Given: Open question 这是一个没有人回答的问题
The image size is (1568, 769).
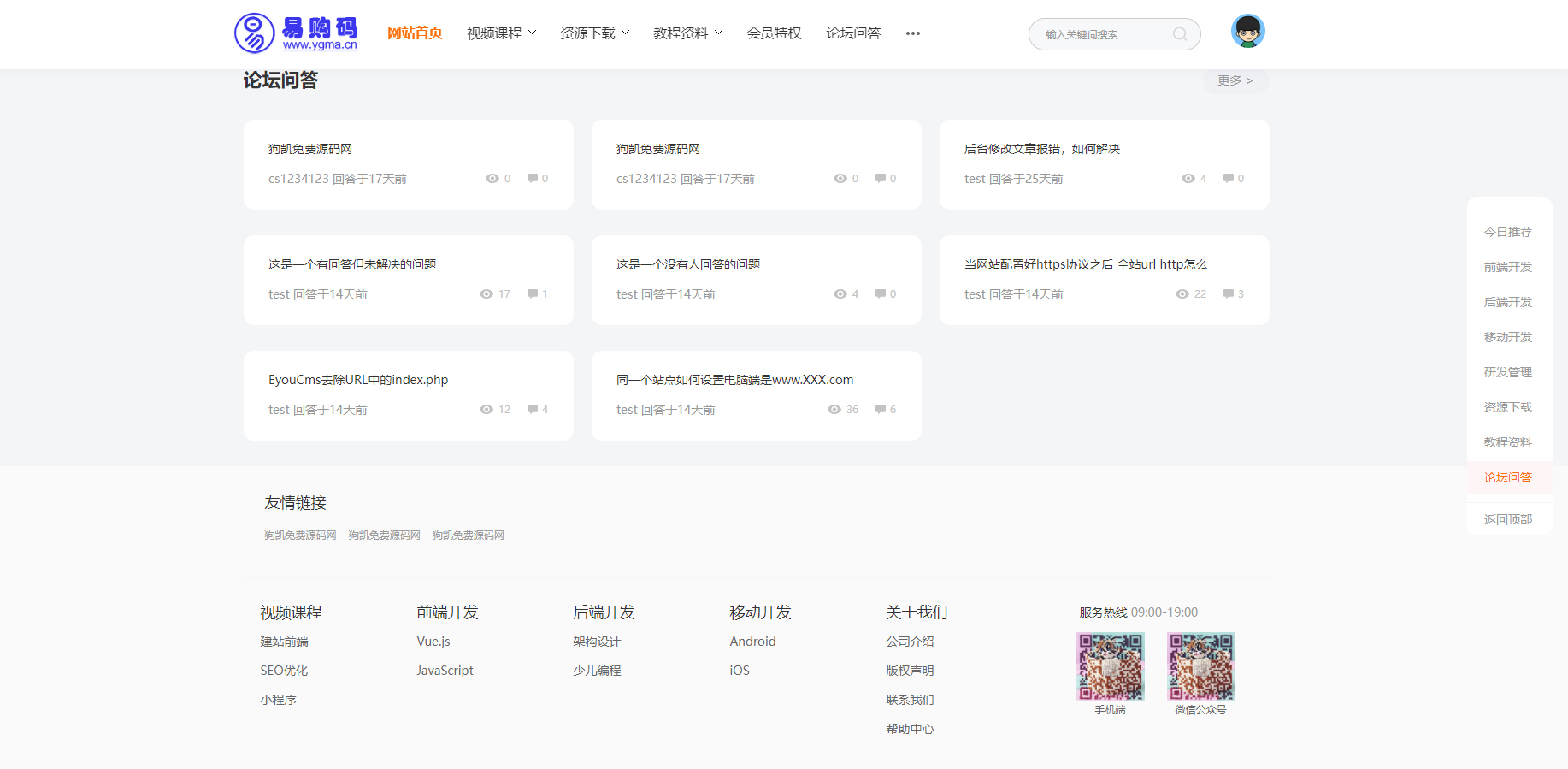Looking at the screenshot, I should [x=688, y=264].
